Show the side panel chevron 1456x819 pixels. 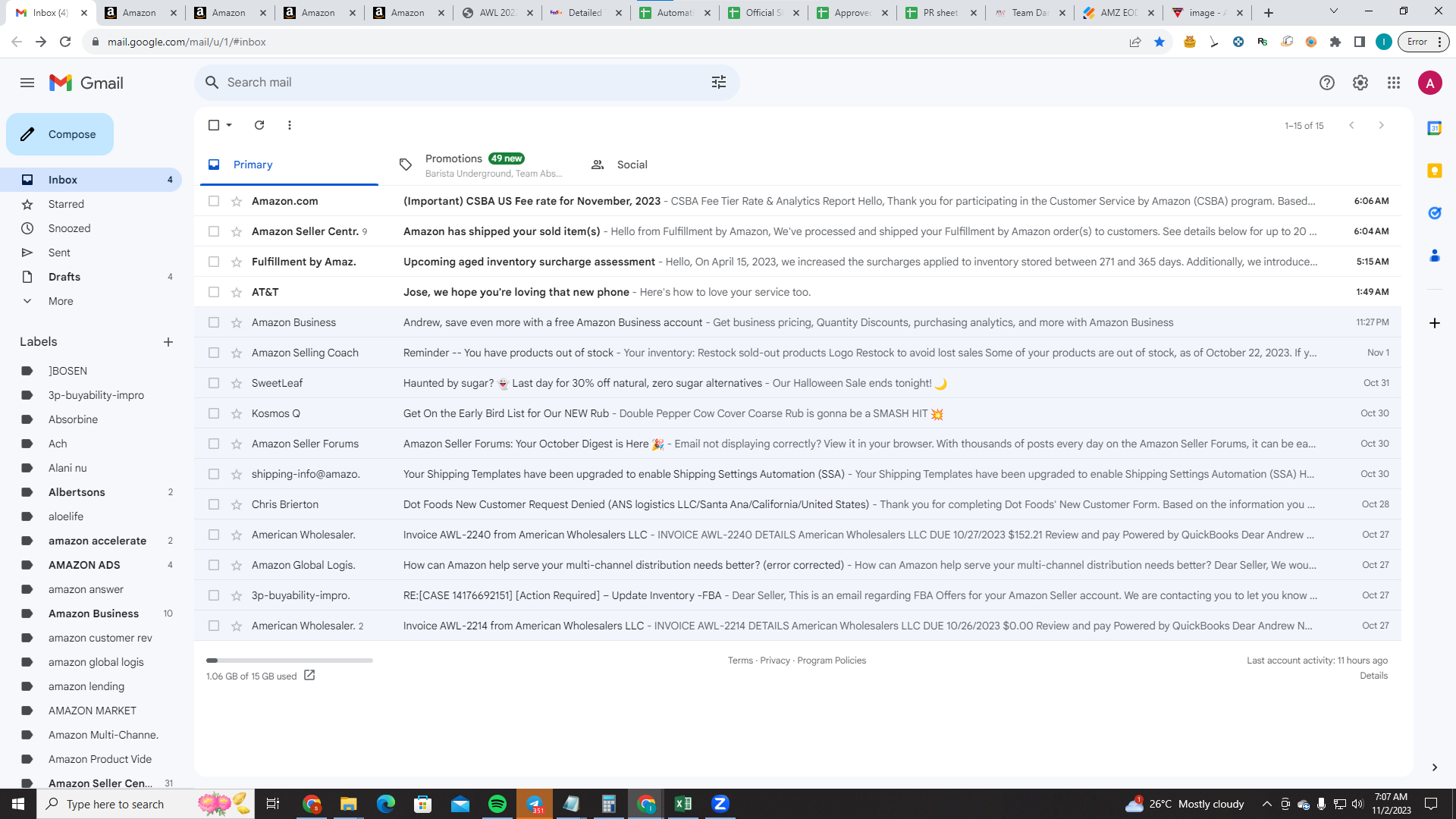pyautogui.click(x=1435, y=767)
